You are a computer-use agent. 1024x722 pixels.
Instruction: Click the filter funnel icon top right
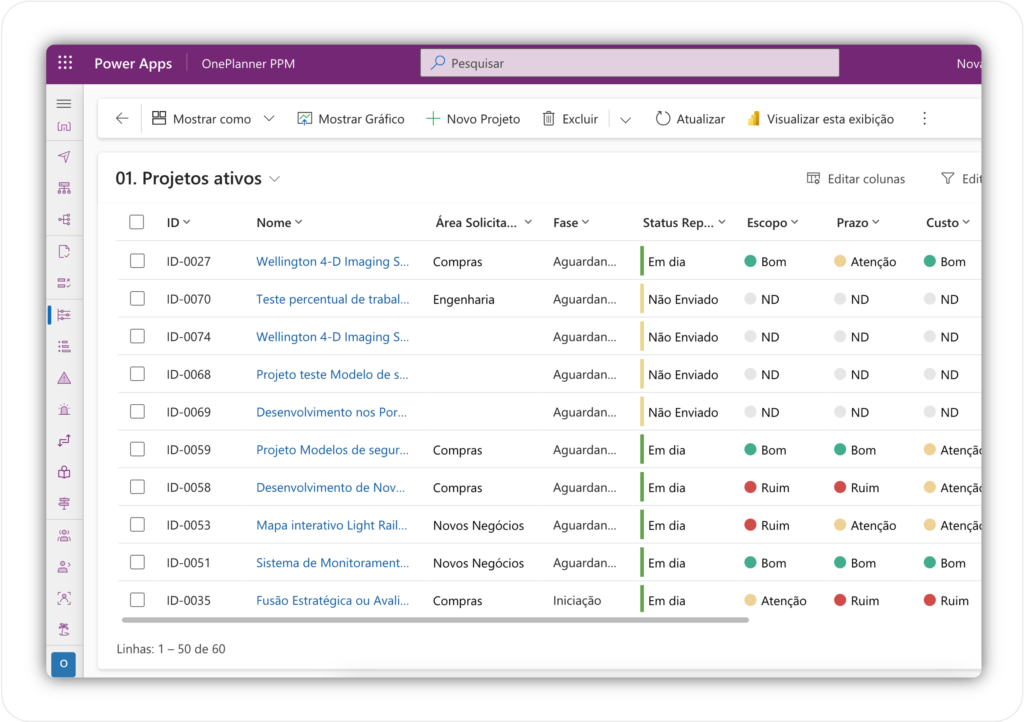(x=948, y=178)
